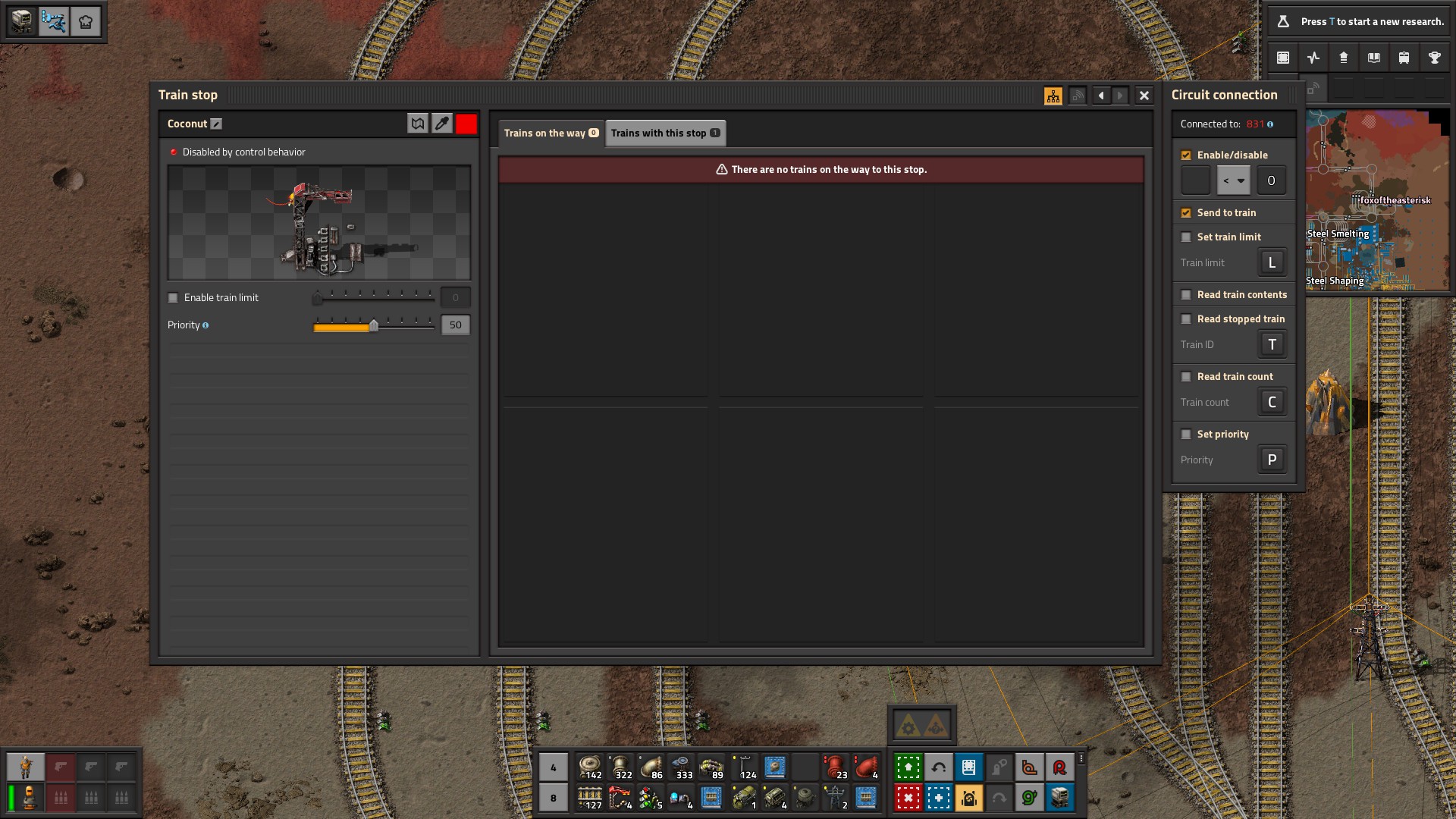Enable Read train count

point(1186,377)
